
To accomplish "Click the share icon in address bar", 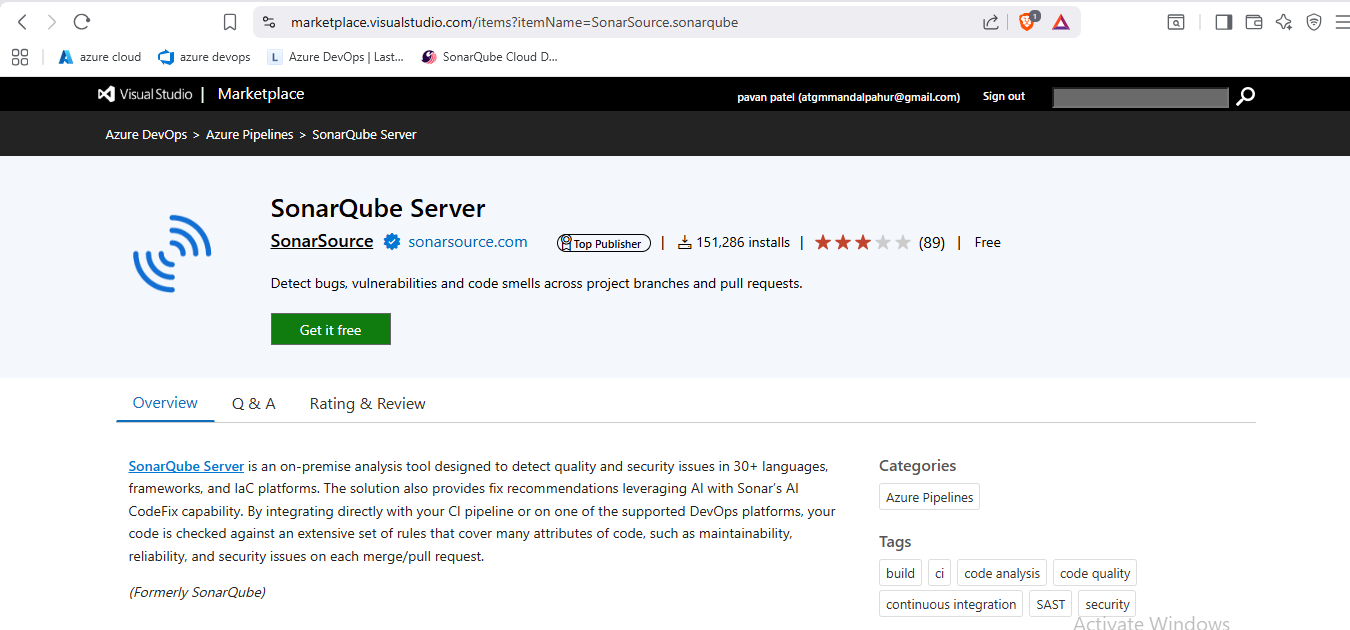I will pos(990,22).
